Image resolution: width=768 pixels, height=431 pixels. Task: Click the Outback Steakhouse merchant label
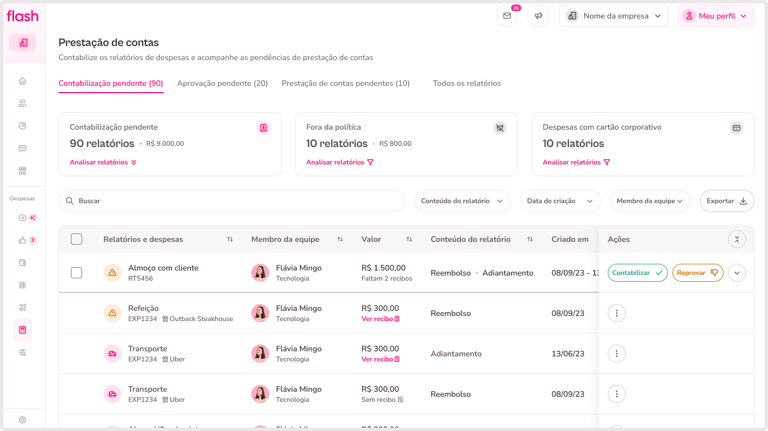197,319
